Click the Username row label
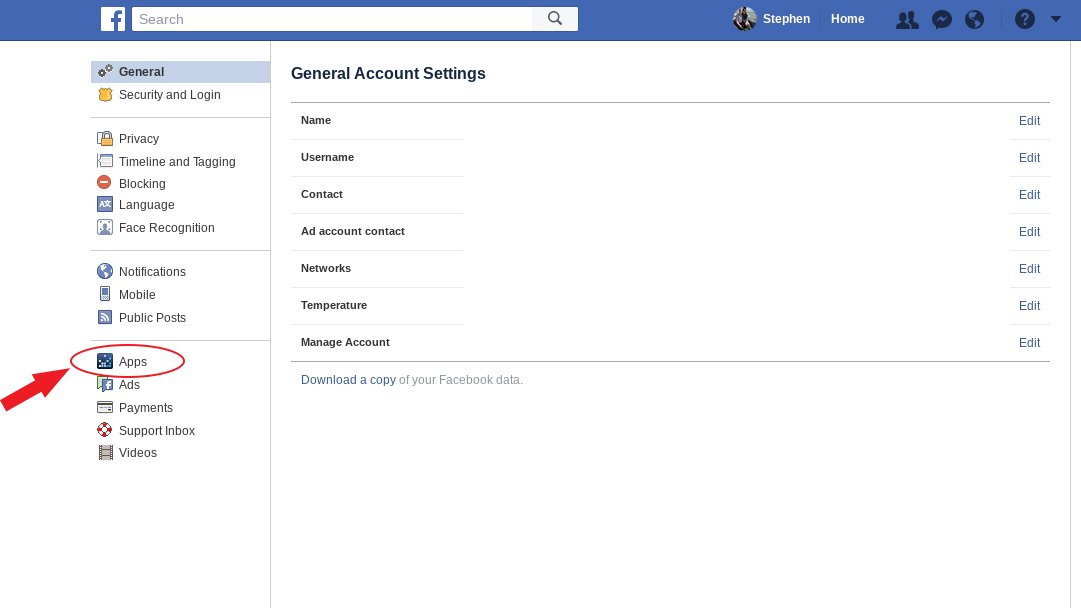The height and width of the screenshot is (608, 1081). point(327,157)
